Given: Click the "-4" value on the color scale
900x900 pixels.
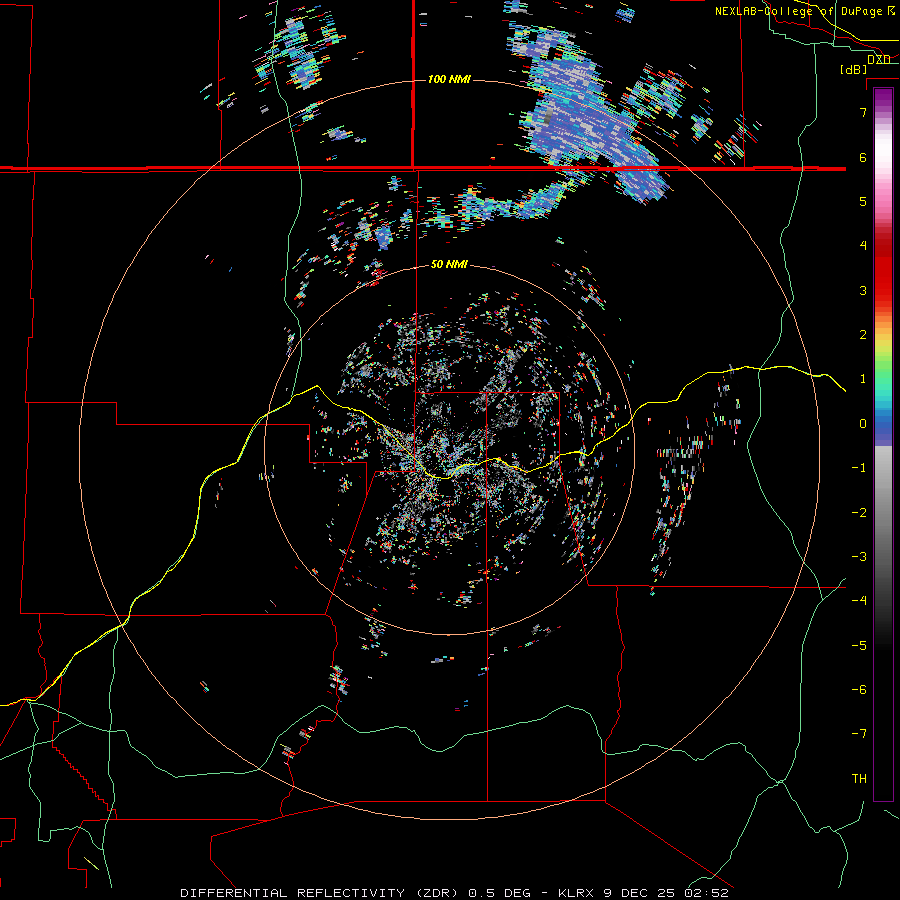Looking at the screenshot, I should (x=859, y=601).
